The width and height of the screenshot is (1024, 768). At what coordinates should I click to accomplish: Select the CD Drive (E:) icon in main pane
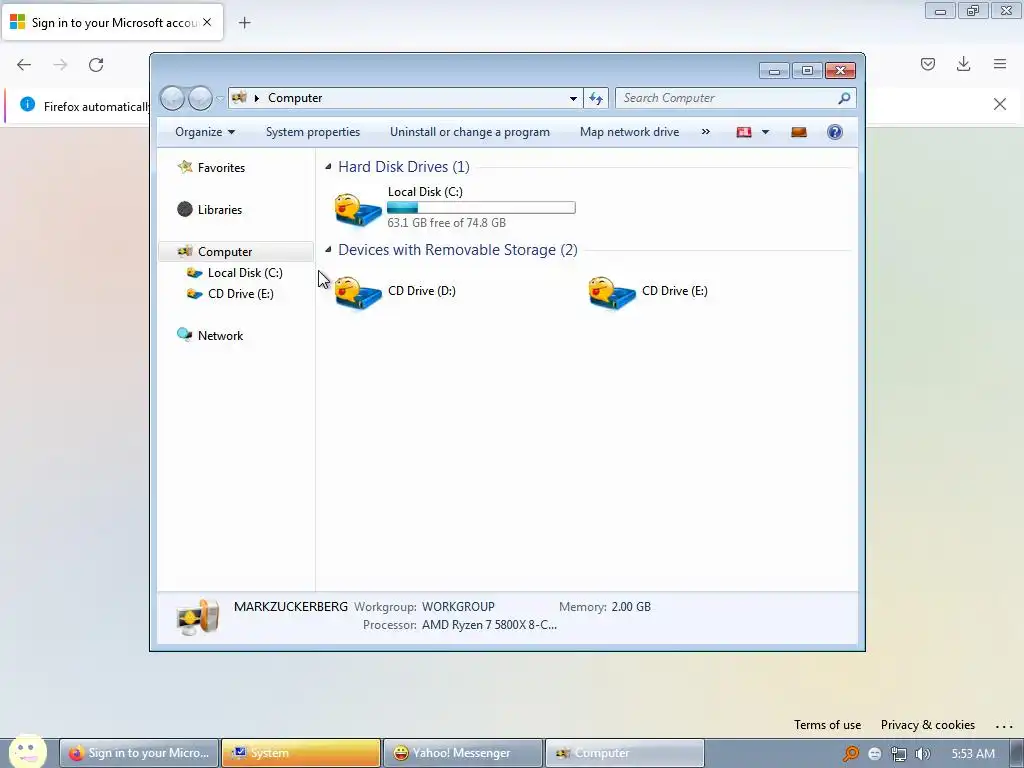[x=611, y=293]
